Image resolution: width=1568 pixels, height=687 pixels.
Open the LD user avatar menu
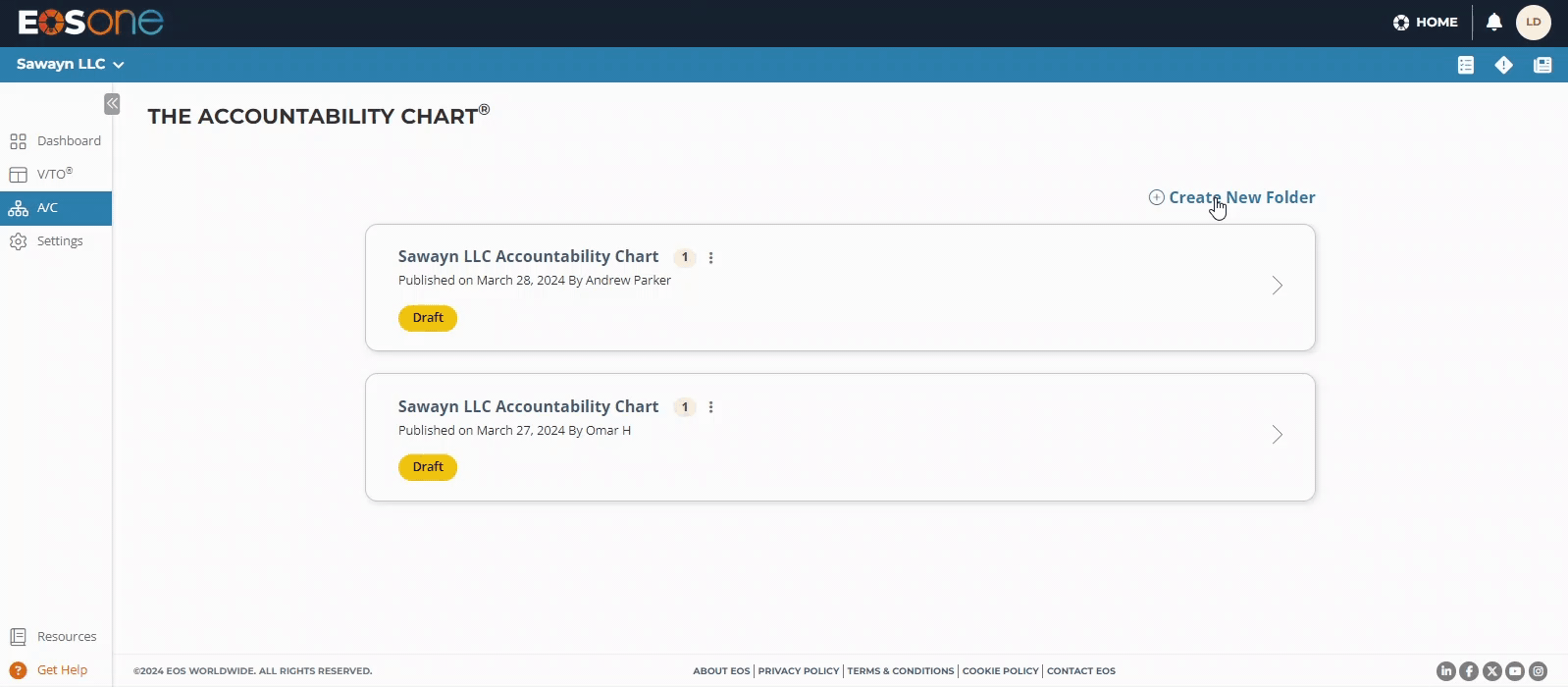pyautogui.click(x=1534, y=22)
